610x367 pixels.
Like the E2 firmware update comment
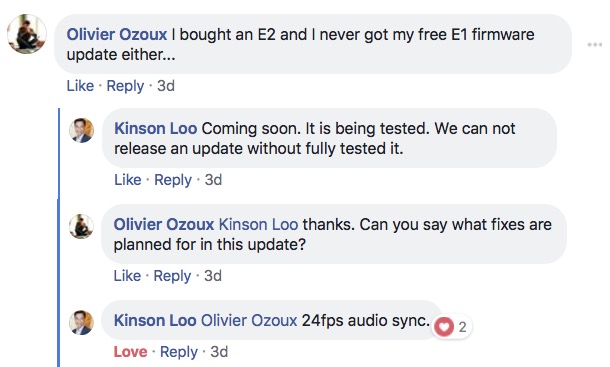coord(80,86)
